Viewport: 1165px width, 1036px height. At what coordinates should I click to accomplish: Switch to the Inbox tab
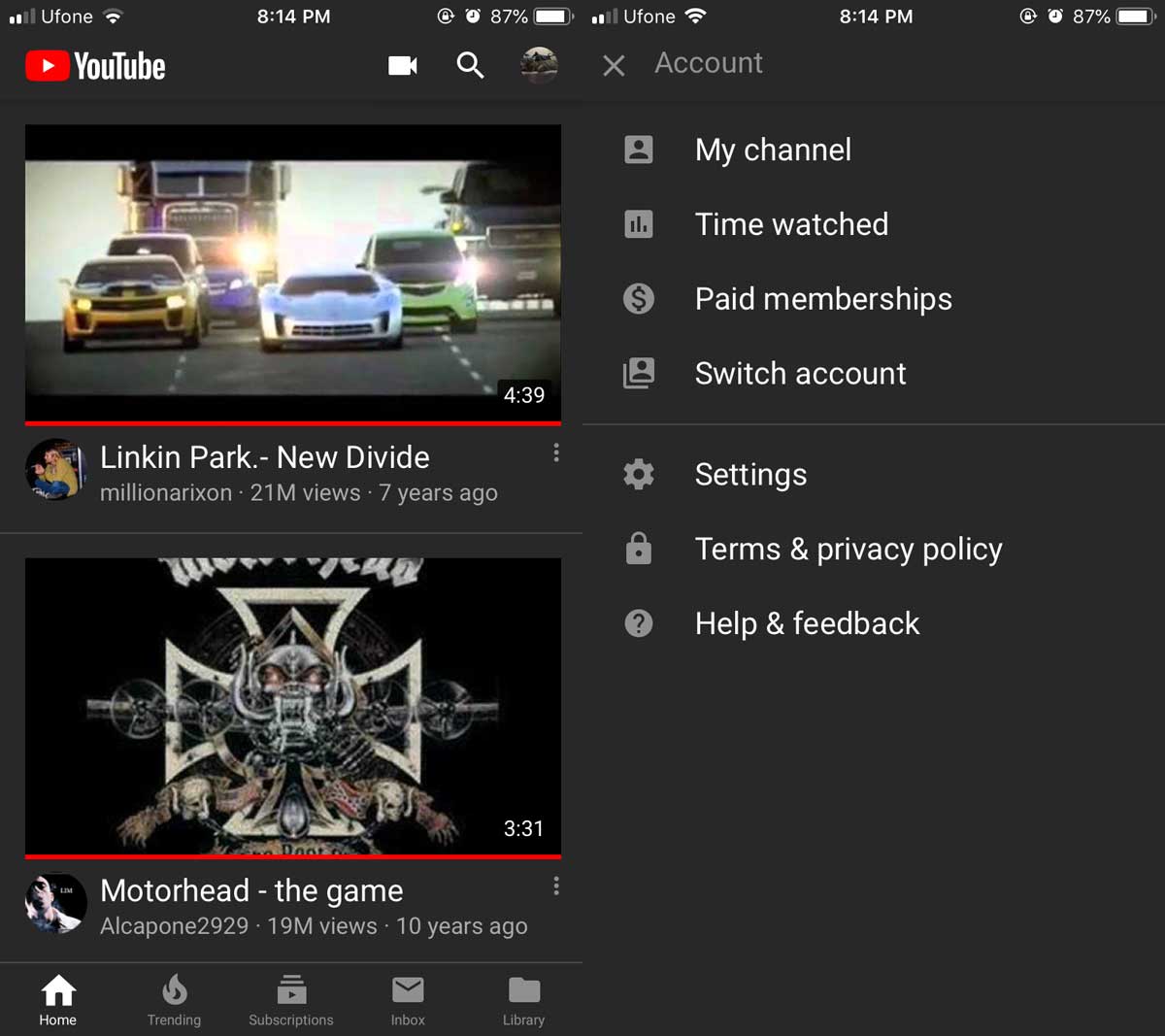coord(408,1000)
